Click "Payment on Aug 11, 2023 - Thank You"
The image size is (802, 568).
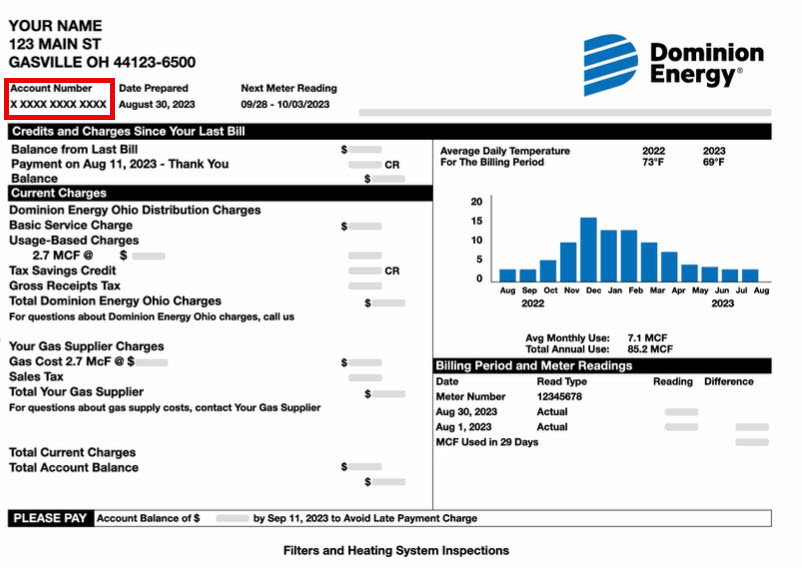click(120, 164)
